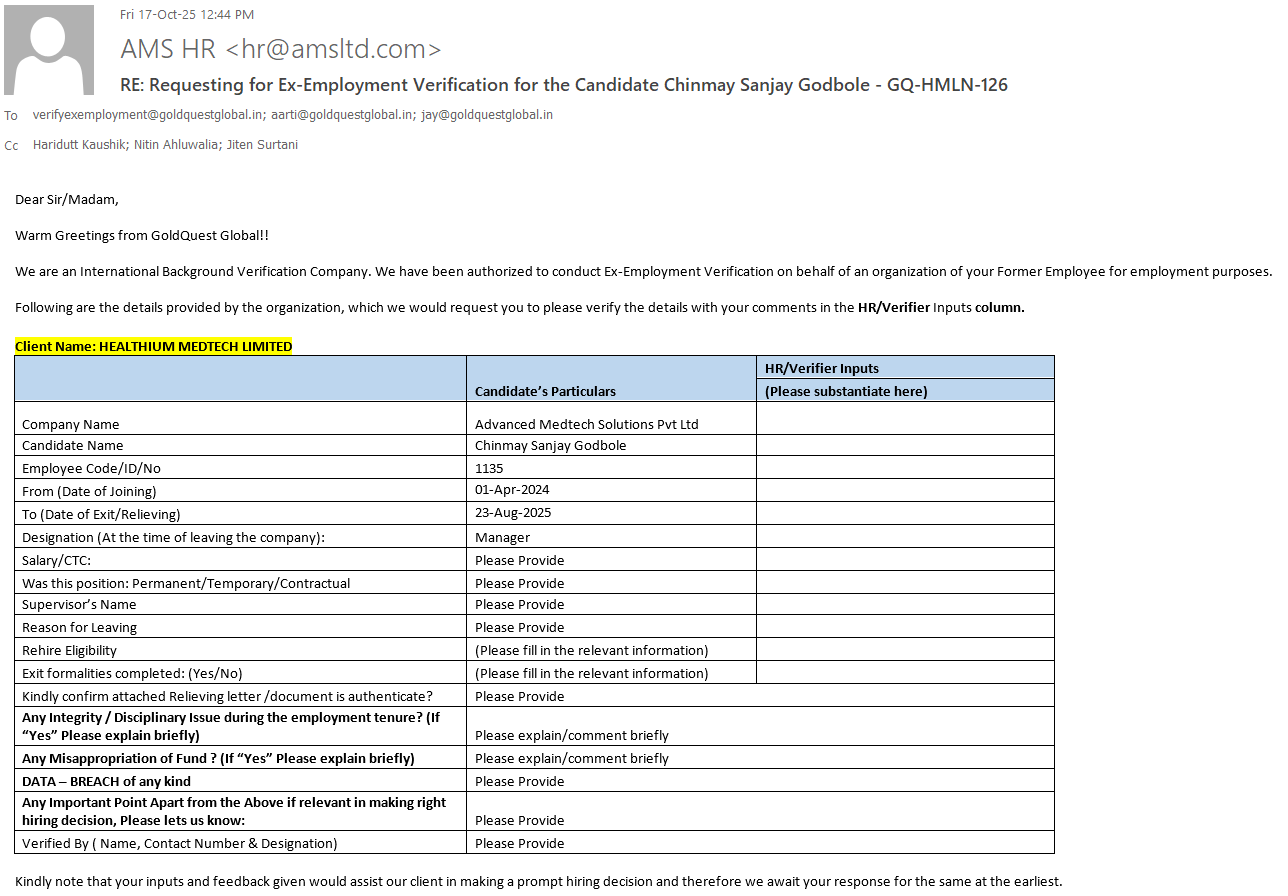Click the International Background Verification Company paragraph
The height and width of the screenshot is (896, 1288).
pos(644,271)
